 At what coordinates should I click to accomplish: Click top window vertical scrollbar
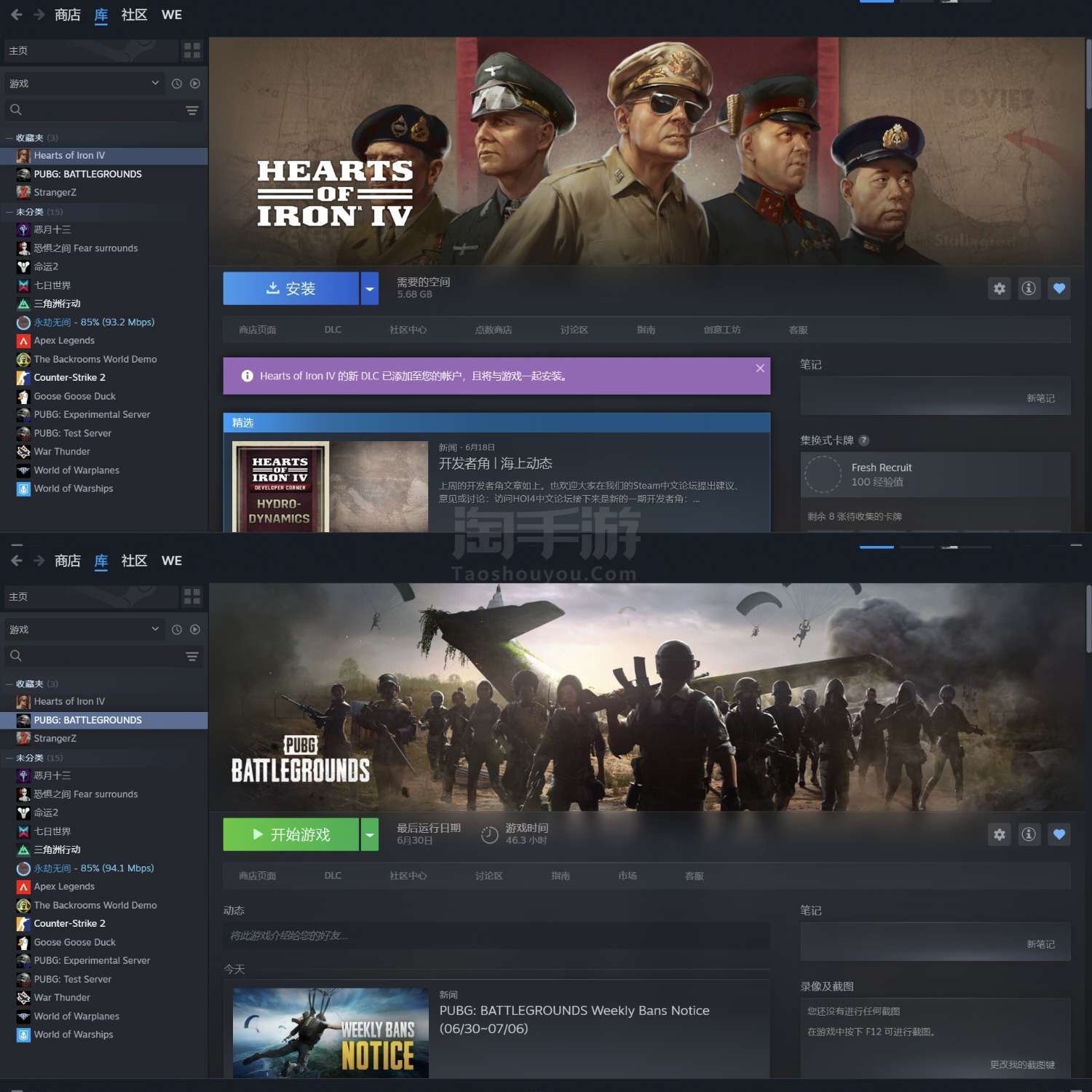[1088, 74]
